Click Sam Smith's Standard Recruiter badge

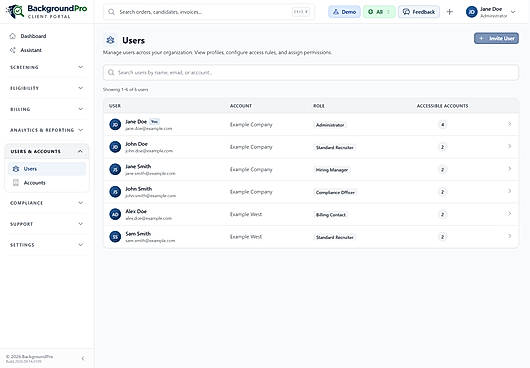pos(335,237)
